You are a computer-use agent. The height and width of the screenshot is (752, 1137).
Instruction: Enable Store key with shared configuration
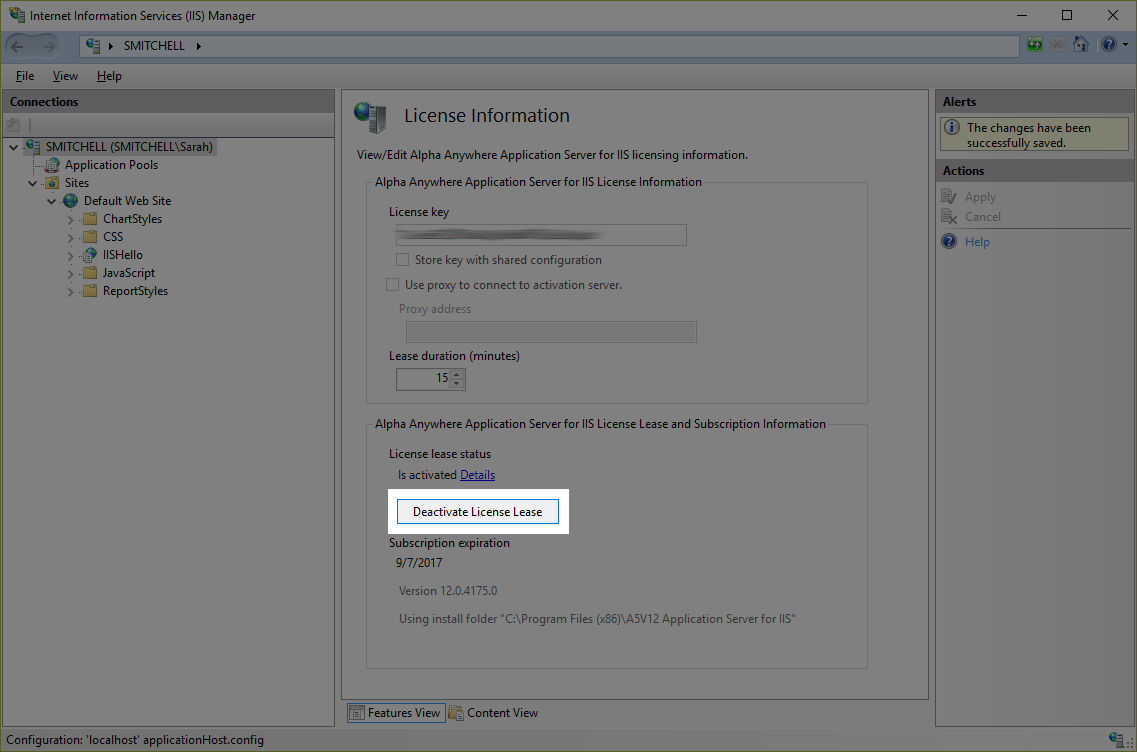(x=402, y=260)
